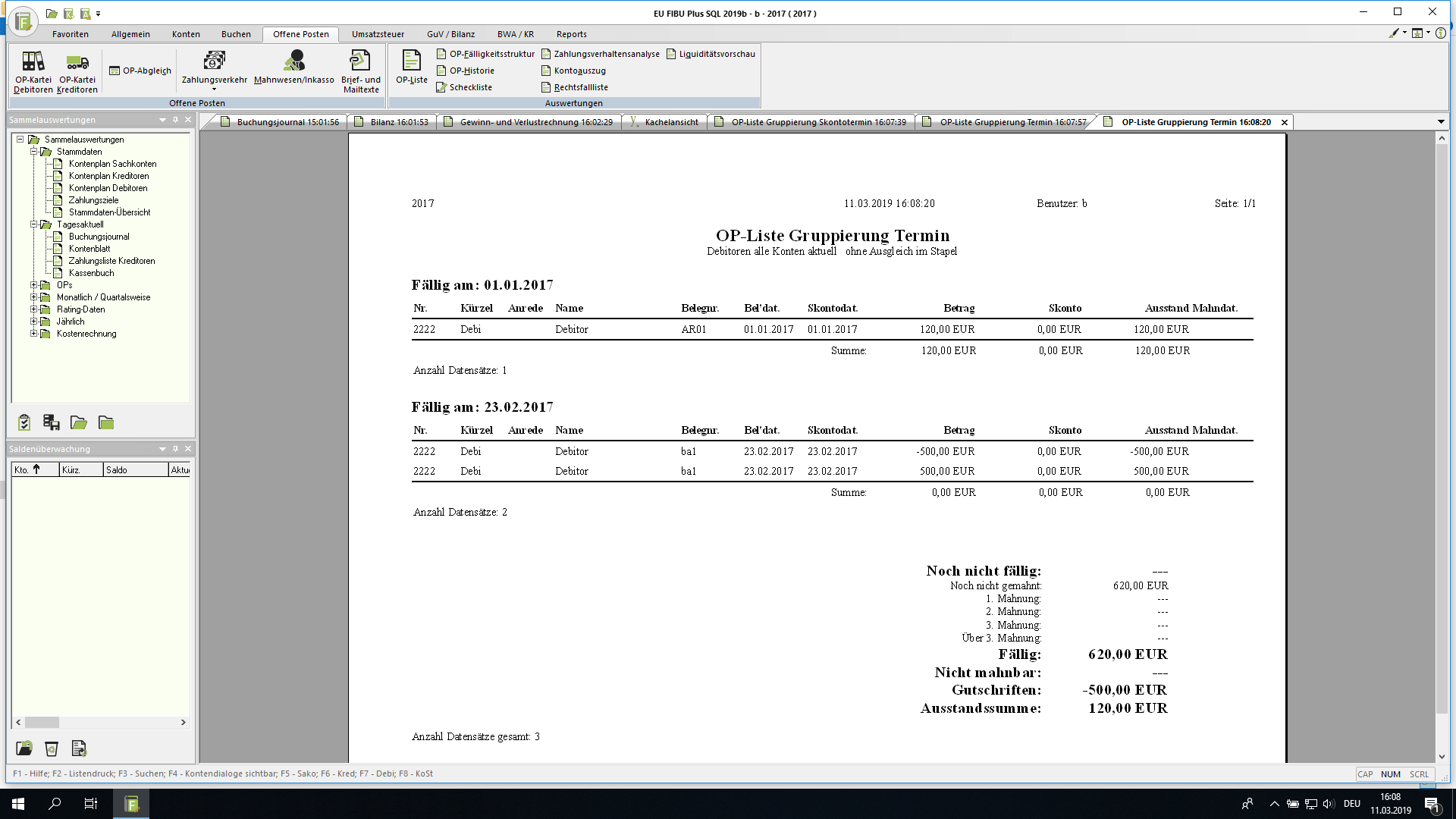Click the recycle bin icon in Saldenüberwachung
1456x819 pixels.
click(52, 748)
